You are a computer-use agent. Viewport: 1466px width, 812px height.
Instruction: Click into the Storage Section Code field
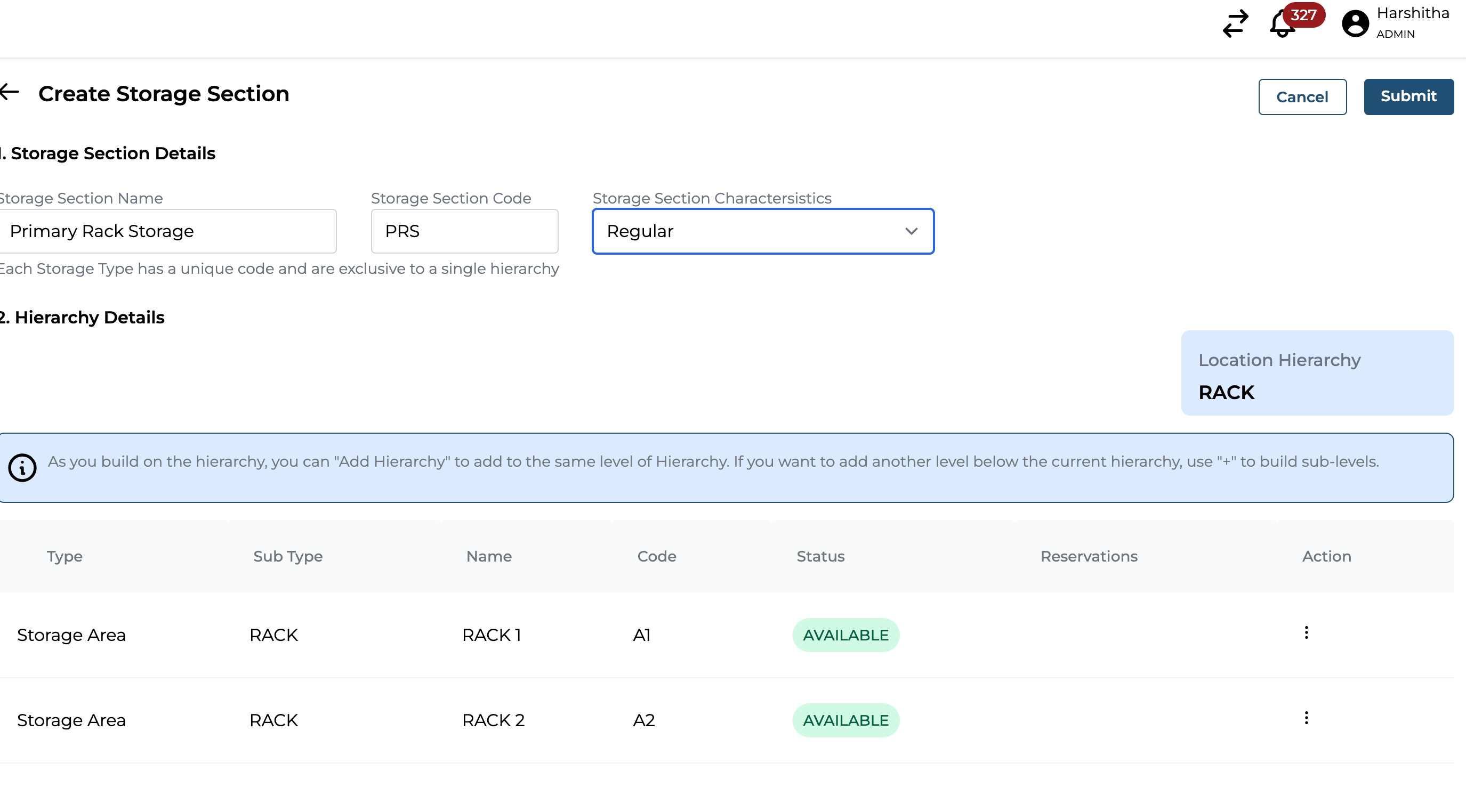point(464,231)
